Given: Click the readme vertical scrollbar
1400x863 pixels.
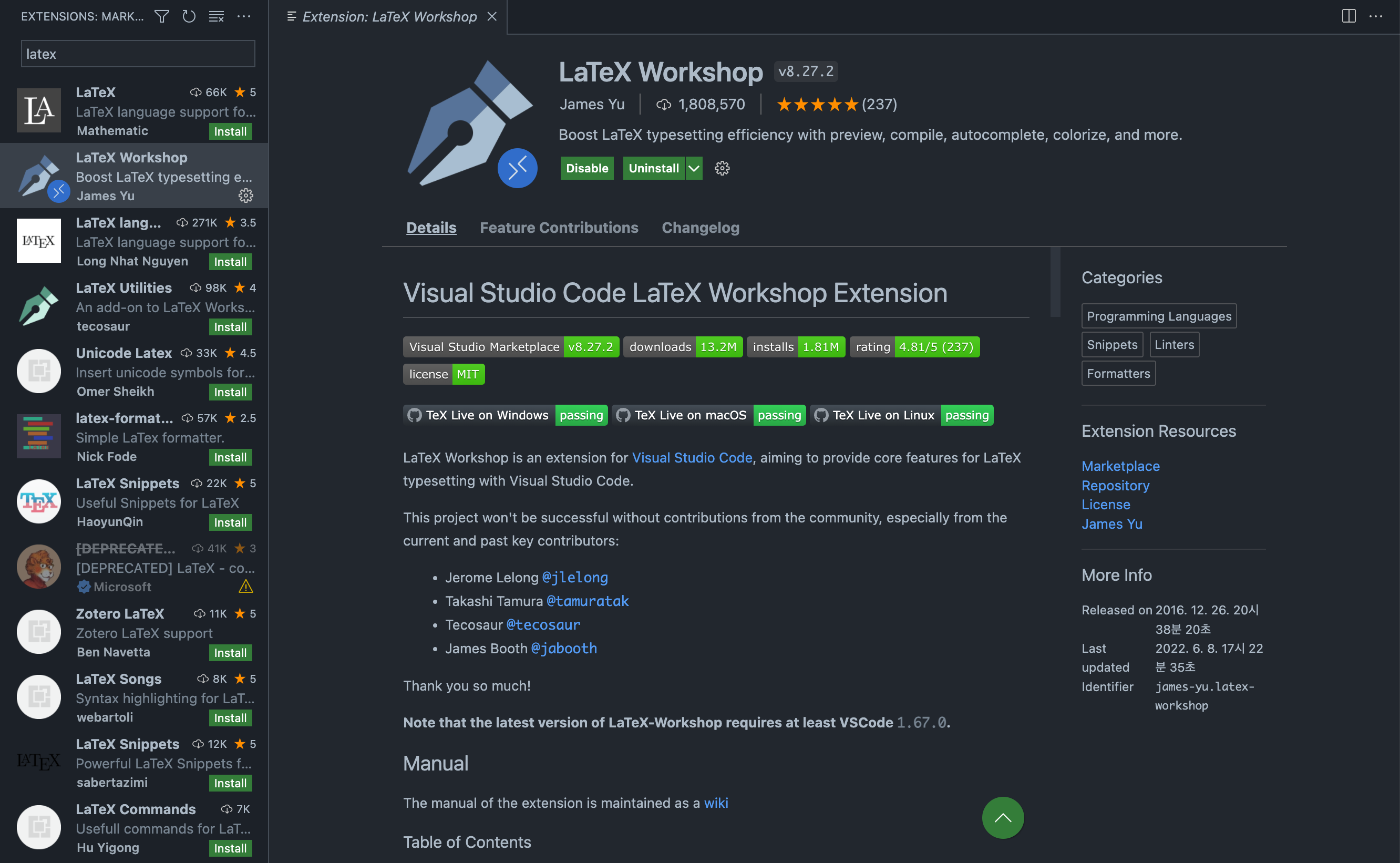Looking at the screenshot, I should (x=1055, y=282).
